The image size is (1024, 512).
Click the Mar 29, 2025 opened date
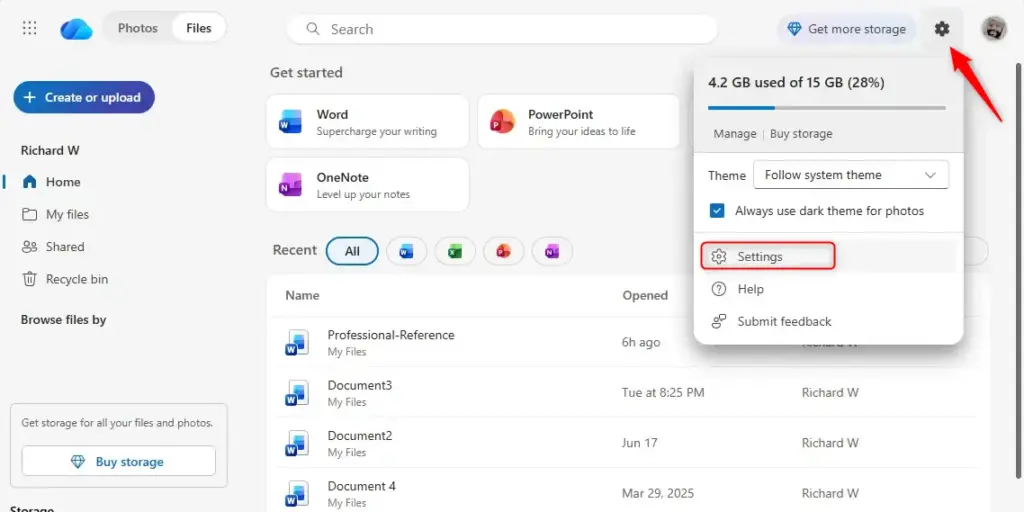[x=658, y=493]
